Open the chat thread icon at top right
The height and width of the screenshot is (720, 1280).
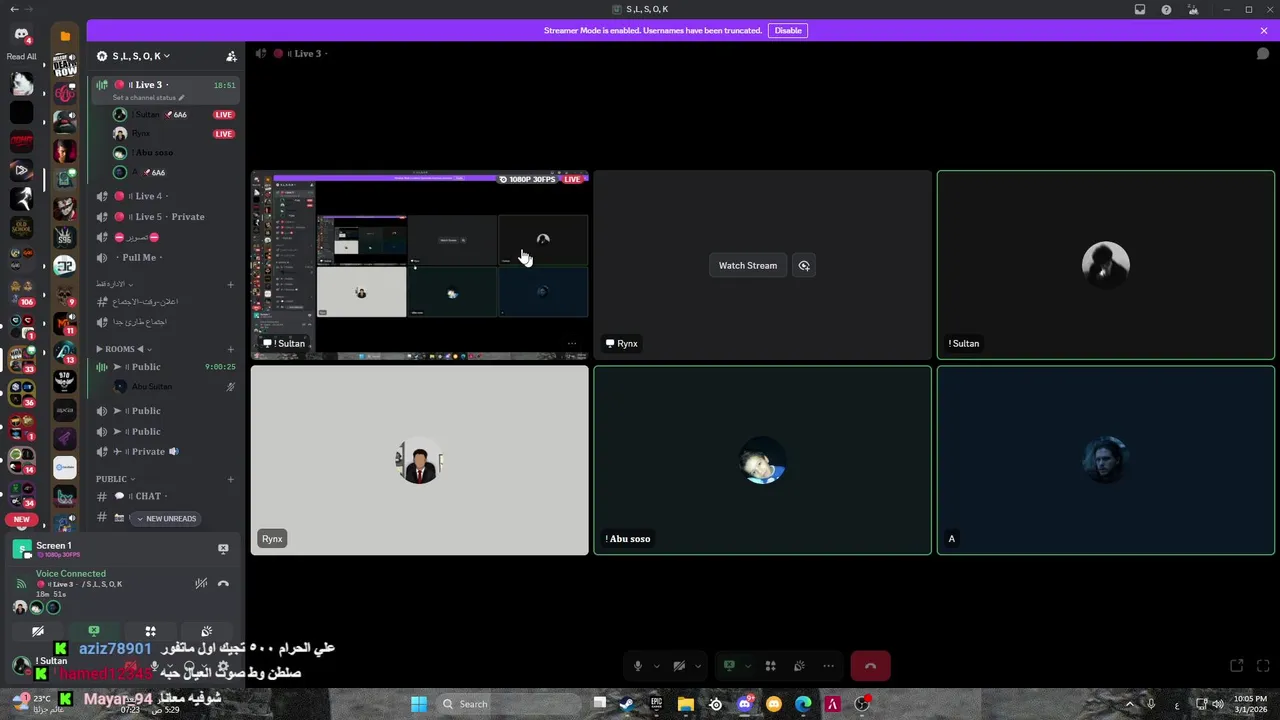[x=1263, y=54]
